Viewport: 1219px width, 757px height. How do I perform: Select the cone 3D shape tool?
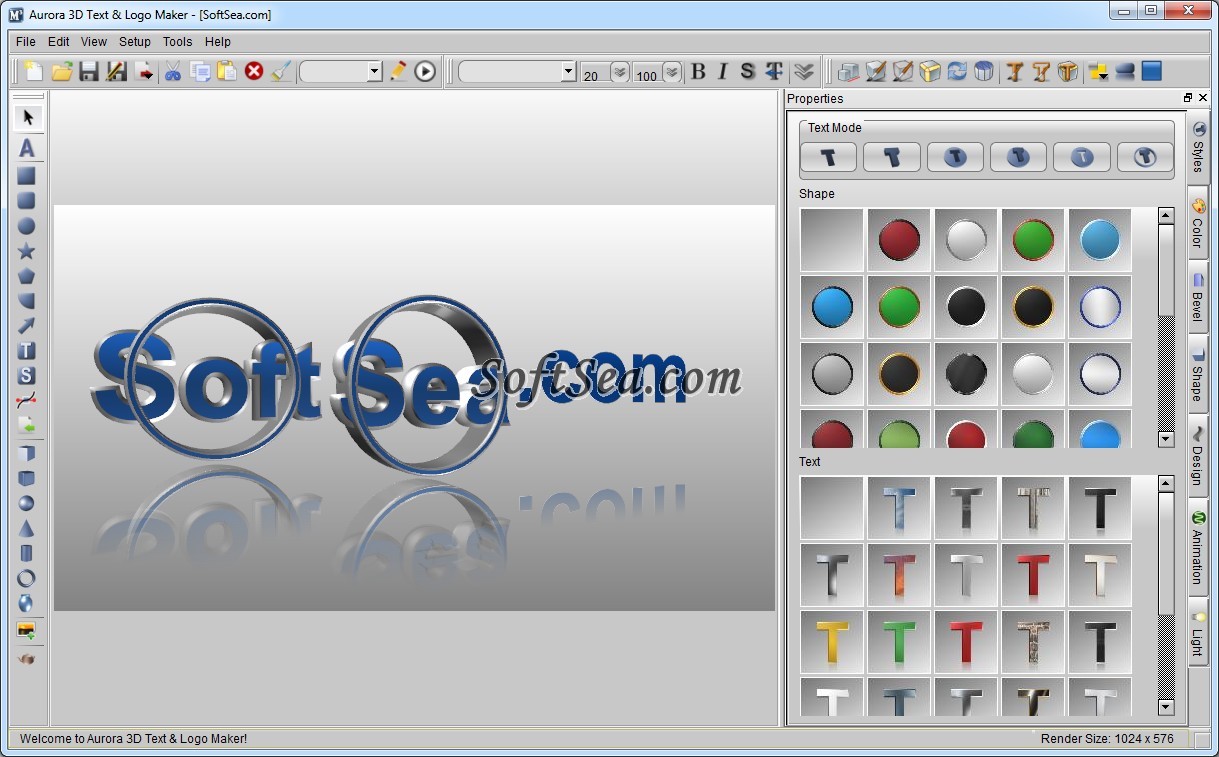coord(27,528)
